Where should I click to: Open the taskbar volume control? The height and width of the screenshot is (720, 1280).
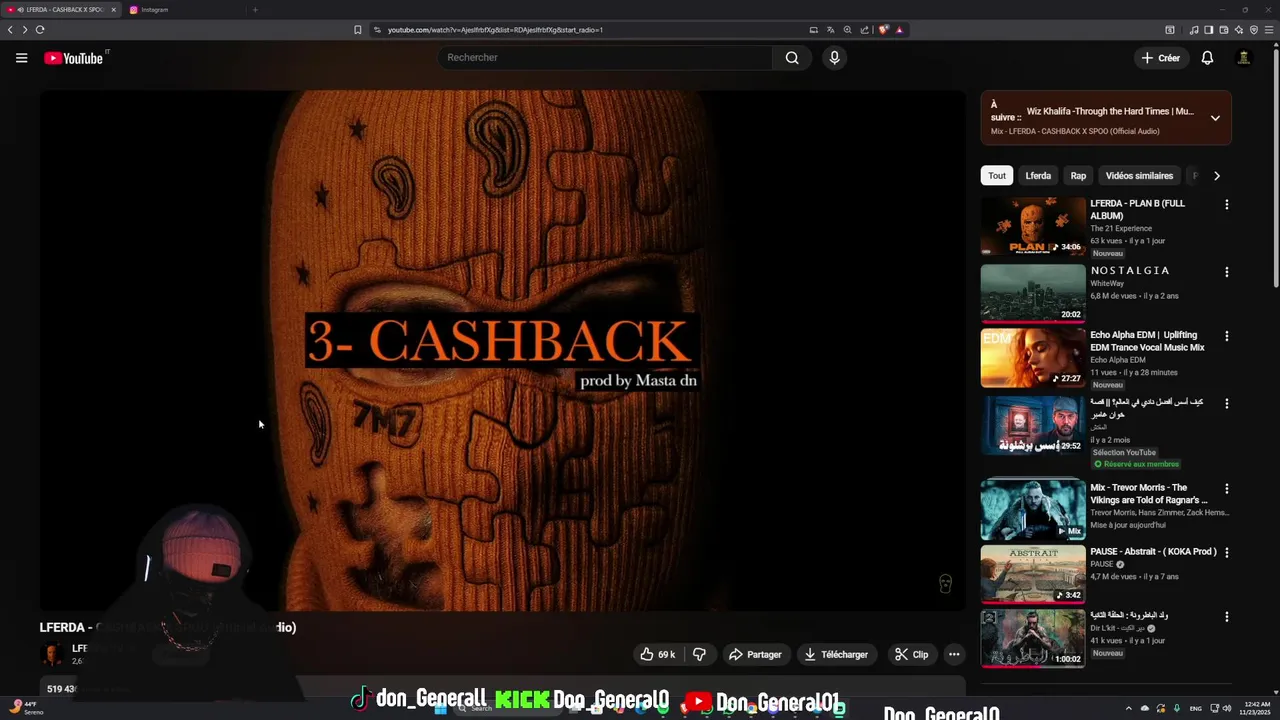pyautogui.click(x=1227, y=708)
